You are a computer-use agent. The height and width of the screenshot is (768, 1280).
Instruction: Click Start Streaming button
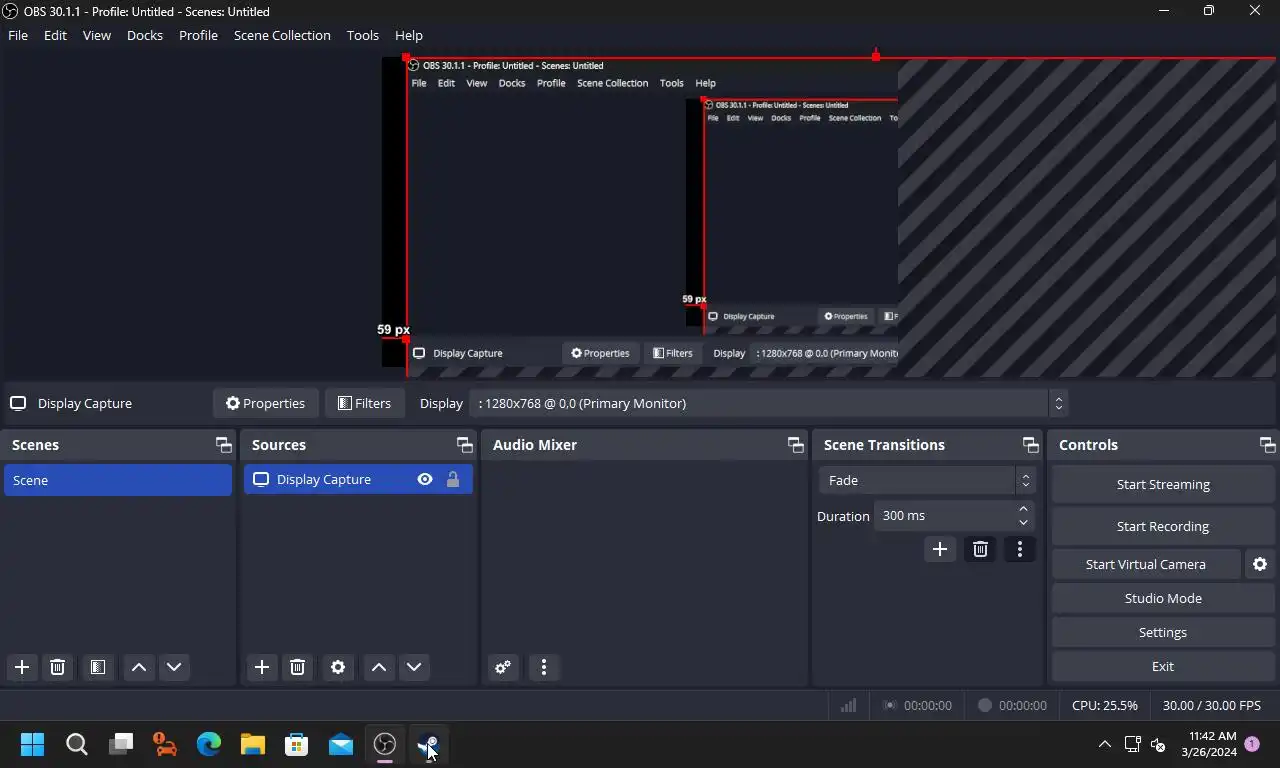coord(1163,484)
